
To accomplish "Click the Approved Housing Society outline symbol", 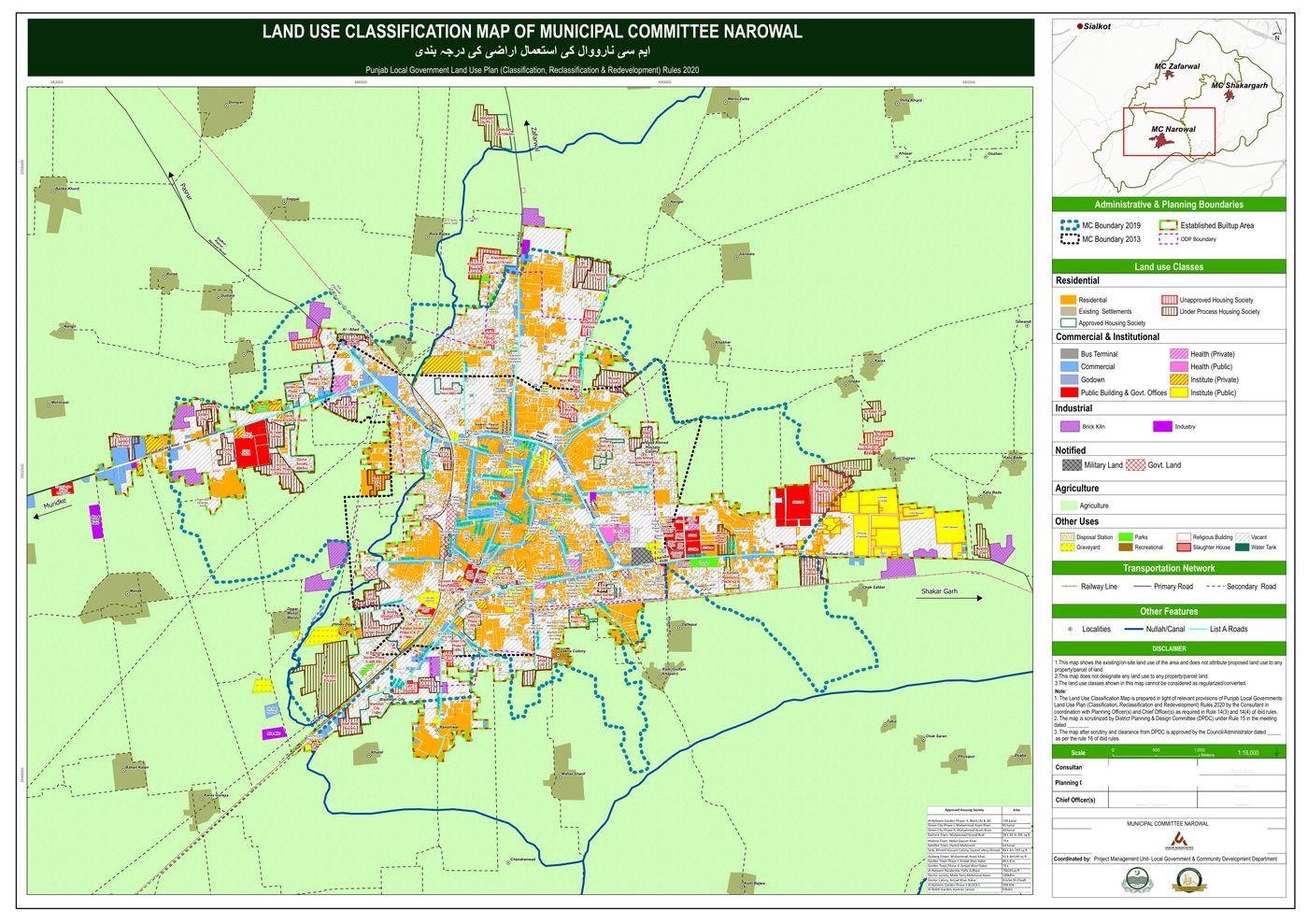I will point(1067,322).
